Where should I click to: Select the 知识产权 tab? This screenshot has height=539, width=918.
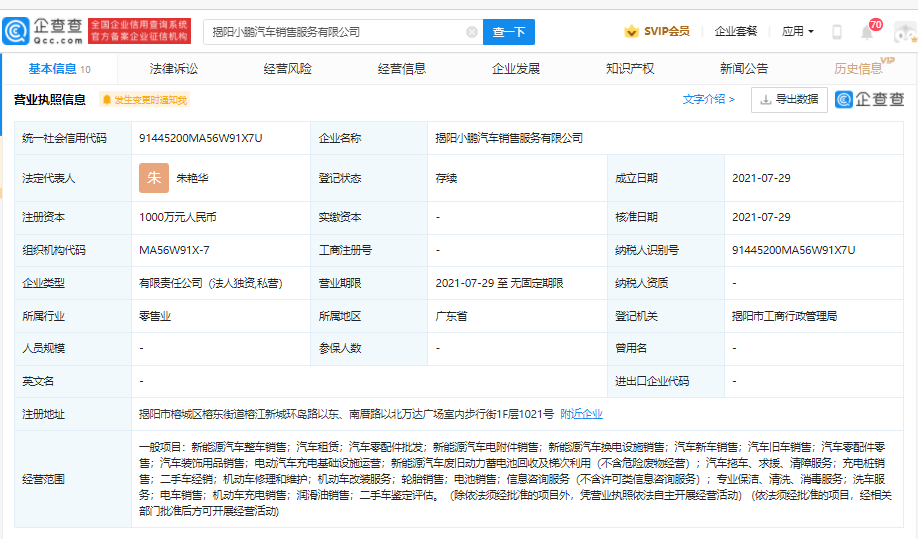pos(630,69)
